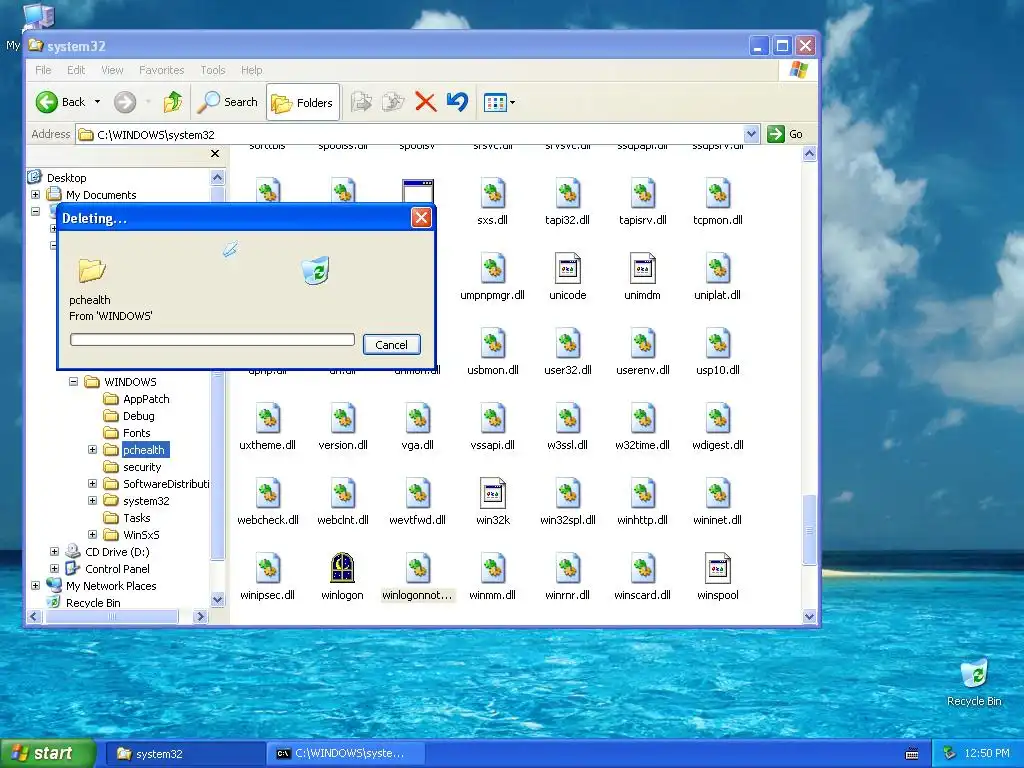Select the winscard.dll file icon
The width and height of the screenshot is (1024, 768).
tap(643, 568)
